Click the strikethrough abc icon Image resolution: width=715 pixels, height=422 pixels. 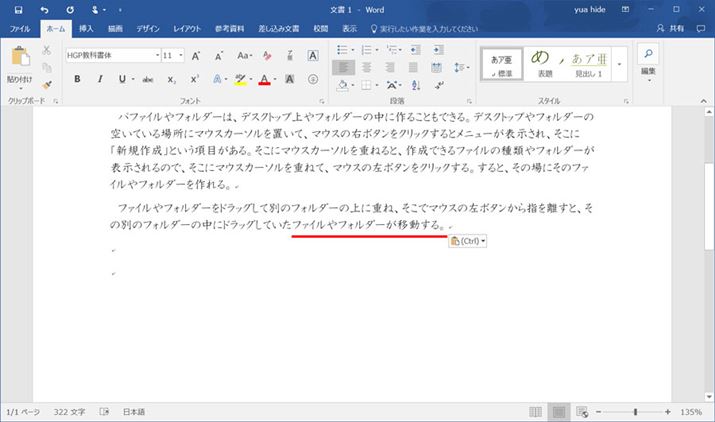pos(148,79)
